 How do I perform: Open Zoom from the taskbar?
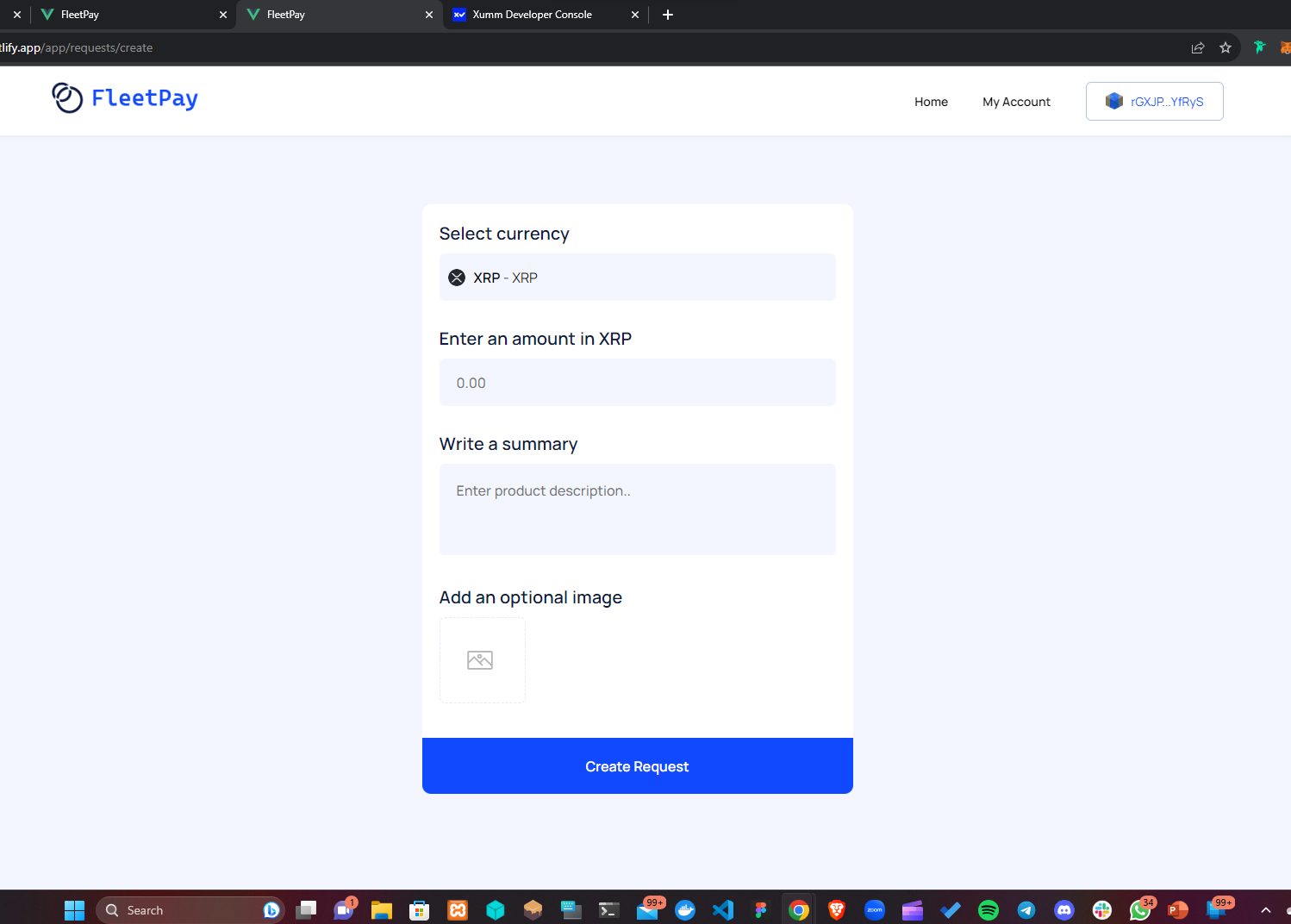tap(875, 910)
